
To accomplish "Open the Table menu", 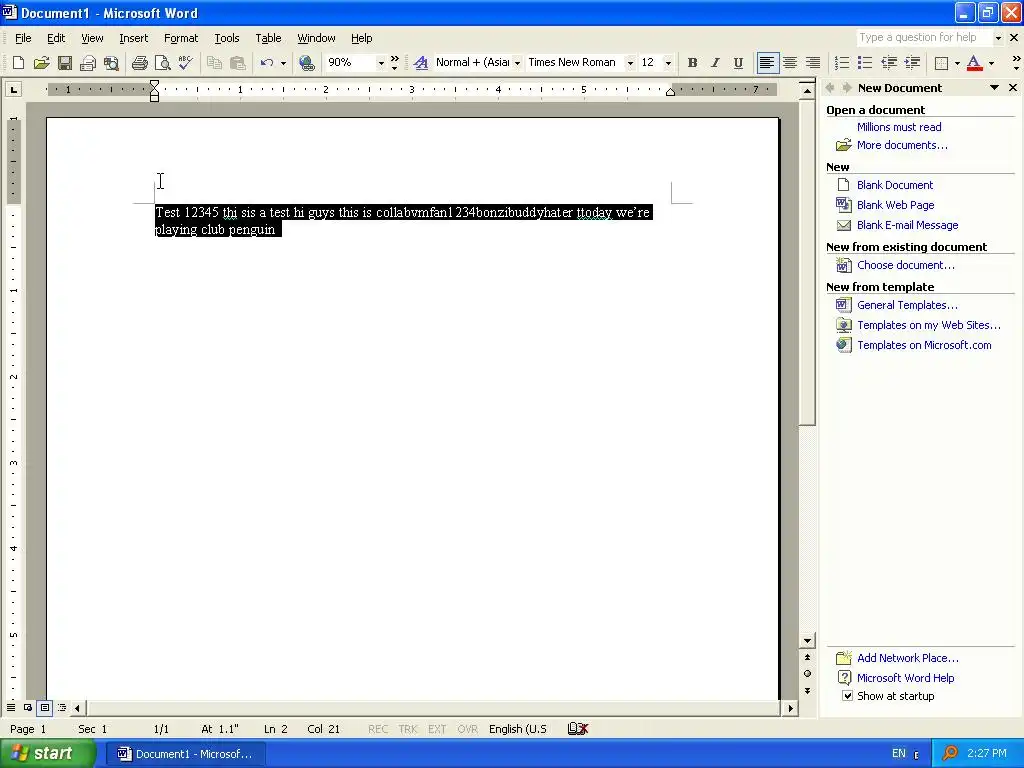I will pos(268,38).
